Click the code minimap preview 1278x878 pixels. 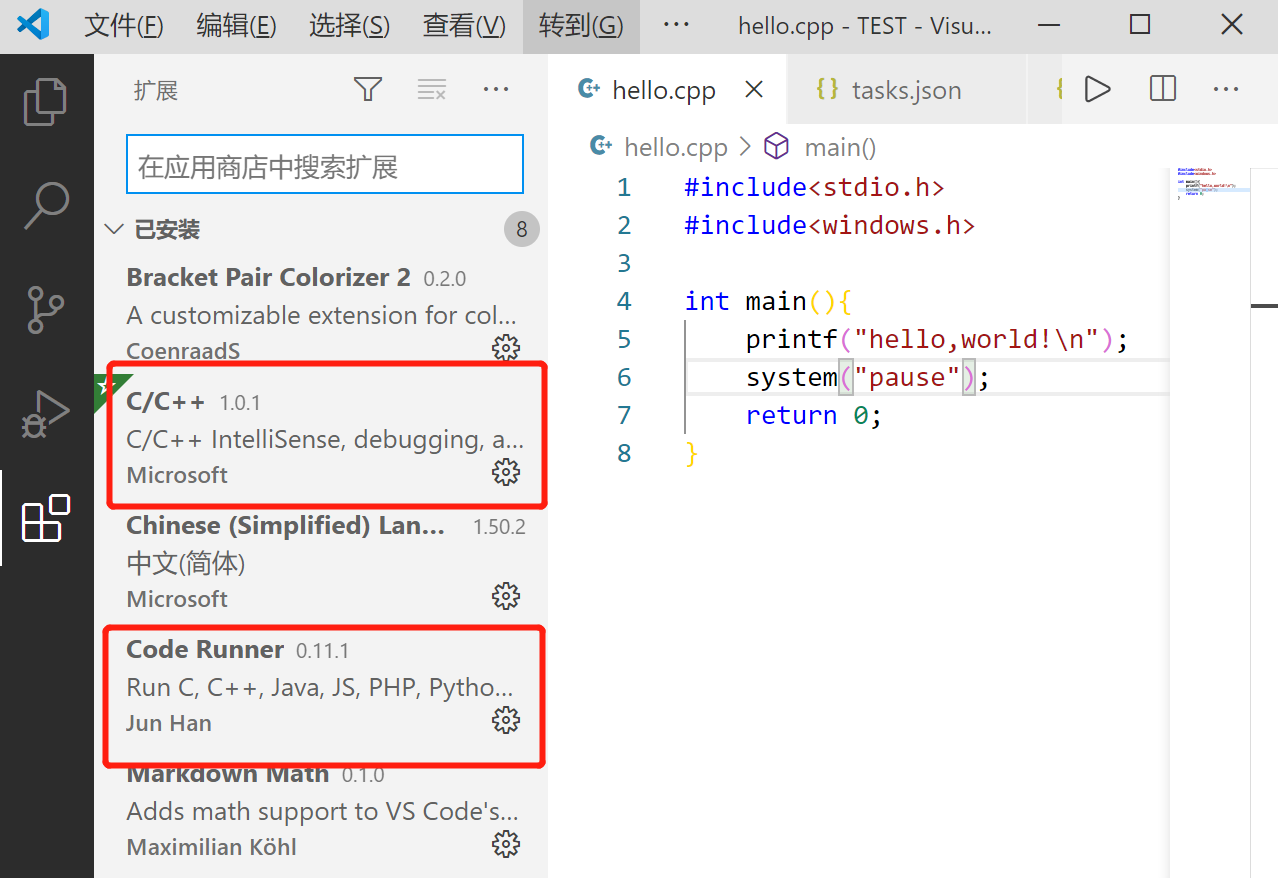(x=1210, y=186)
